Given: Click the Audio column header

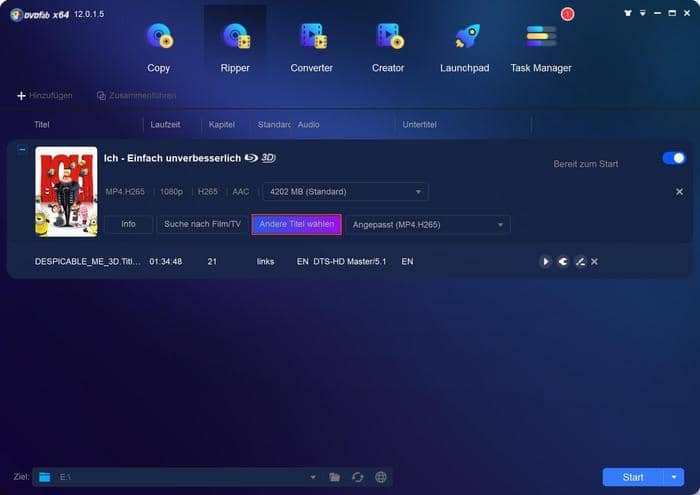Looking at the screenshot, I should click(x=308, y=125).
